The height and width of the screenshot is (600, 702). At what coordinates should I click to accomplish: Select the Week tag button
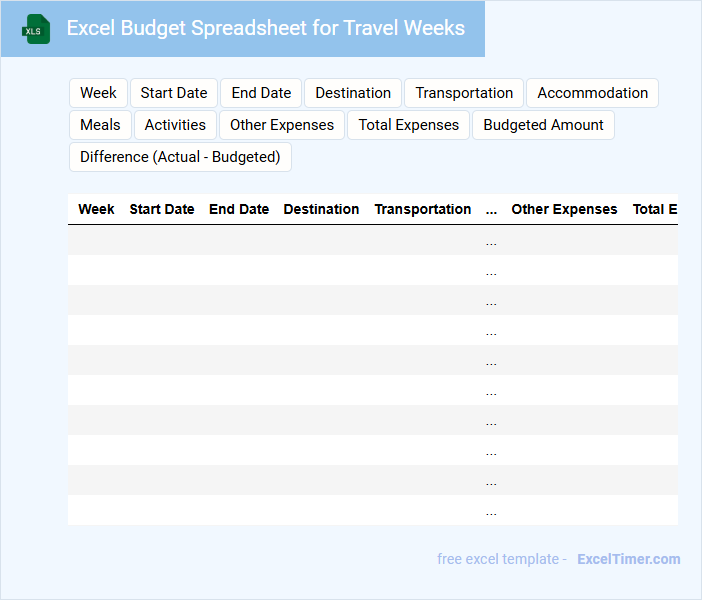coord(98,93)
